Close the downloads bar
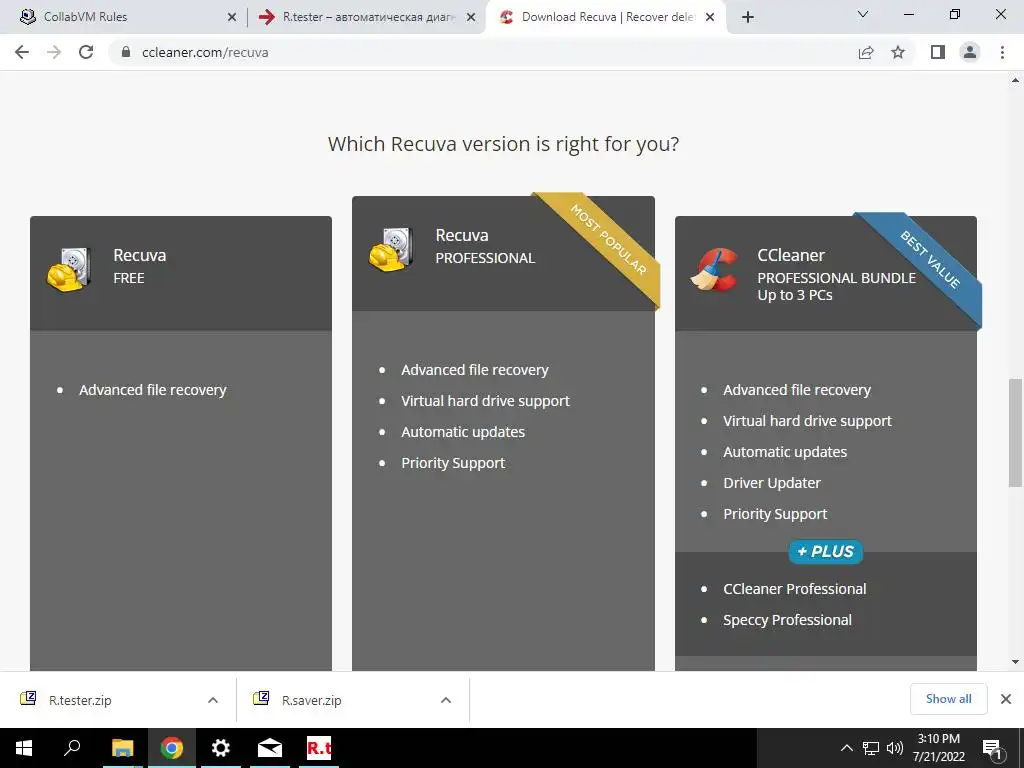Image resolution: width=1024 pixels, height=768 pixels. point(1006,699)
